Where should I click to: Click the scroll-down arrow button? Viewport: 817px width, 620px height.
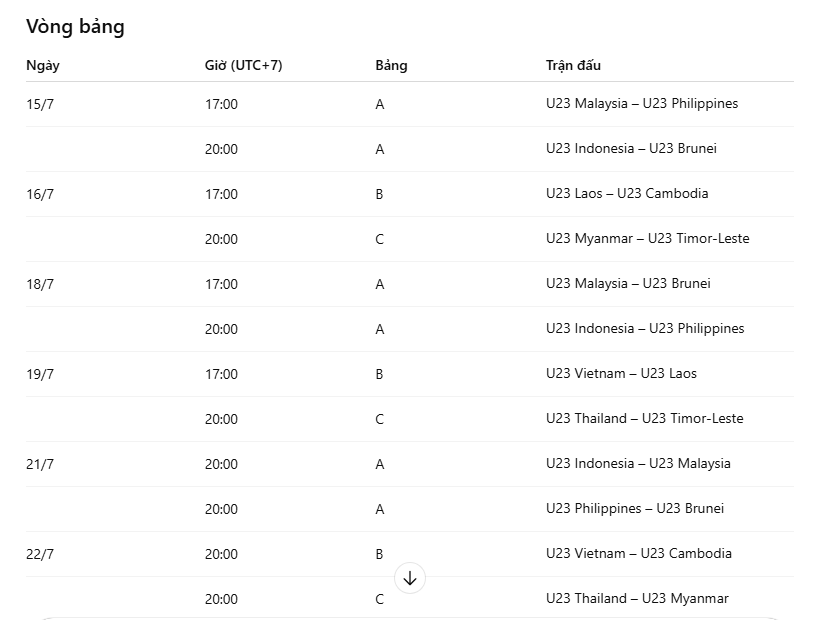coord(410,578)
